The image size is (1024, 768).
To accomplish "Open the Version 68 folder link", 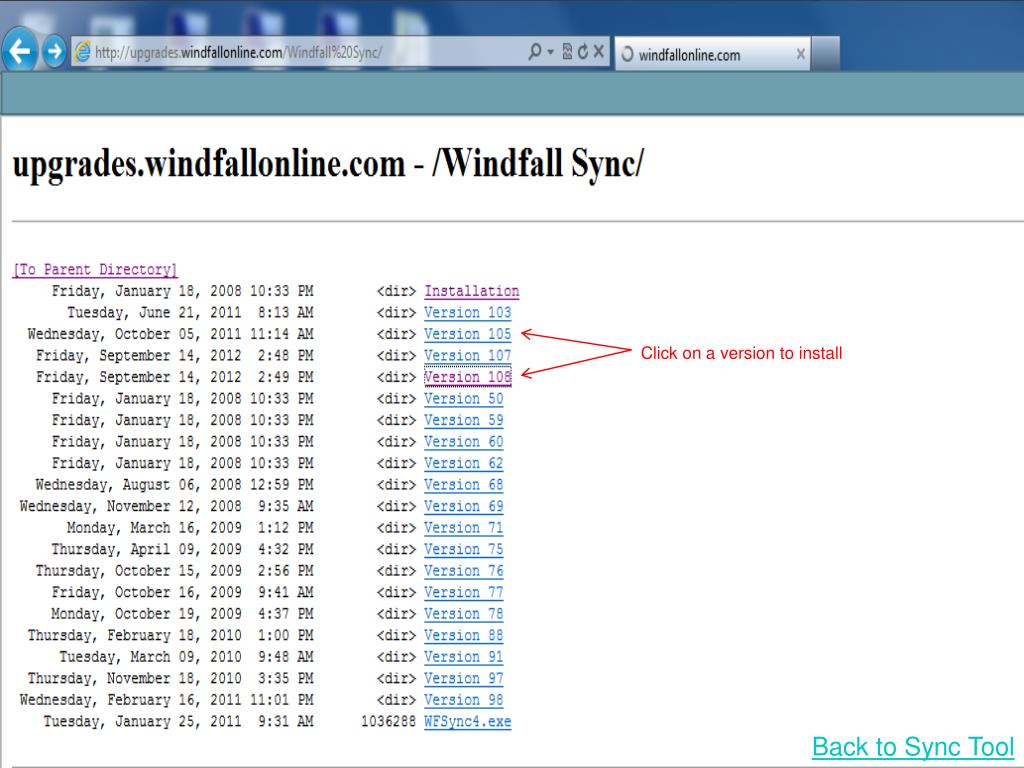I will [x=464, y=485].
